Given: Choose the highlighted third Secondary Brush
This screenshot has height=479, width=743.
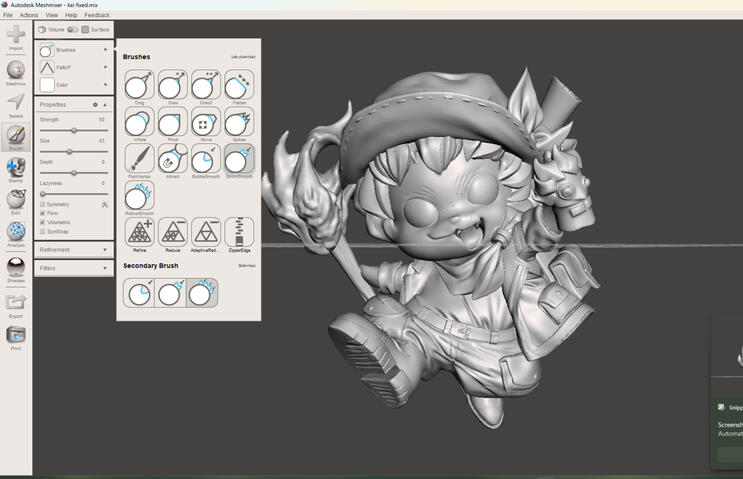Looking at the screenshot, I should click(202, 293).
